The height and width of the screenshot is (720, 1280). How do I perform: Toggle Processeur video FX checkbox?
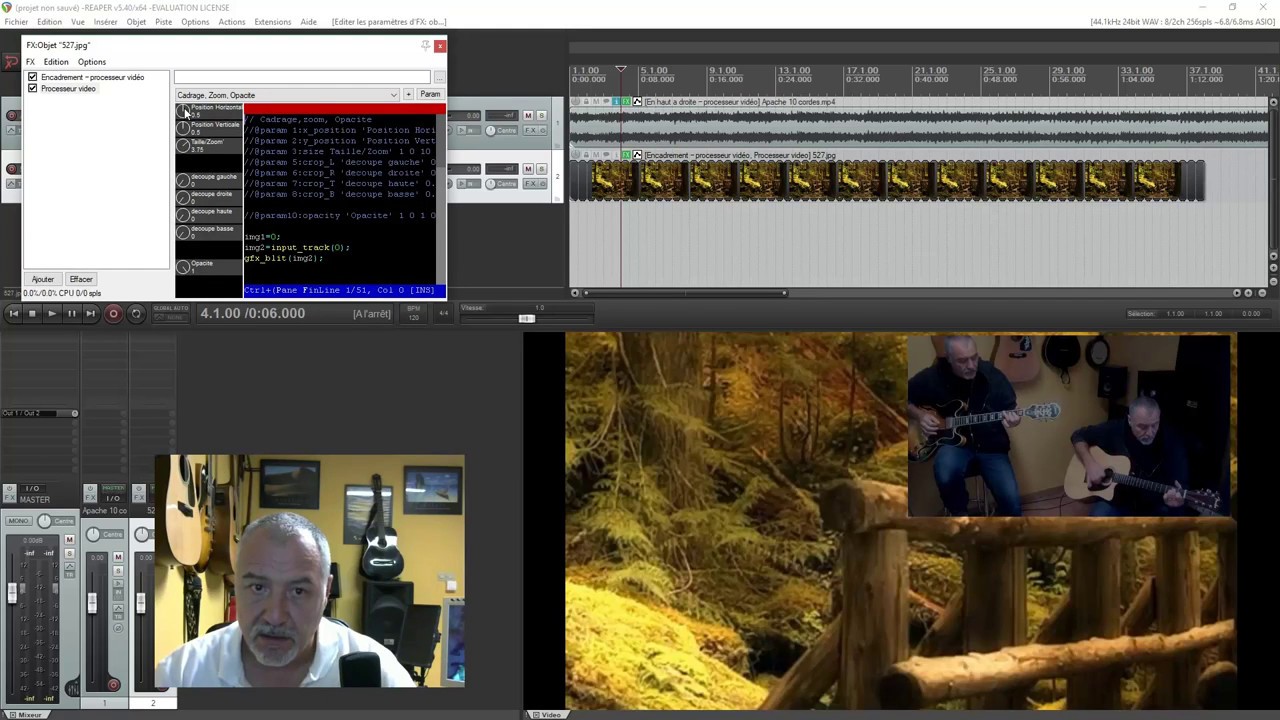(x=33, y=88)
